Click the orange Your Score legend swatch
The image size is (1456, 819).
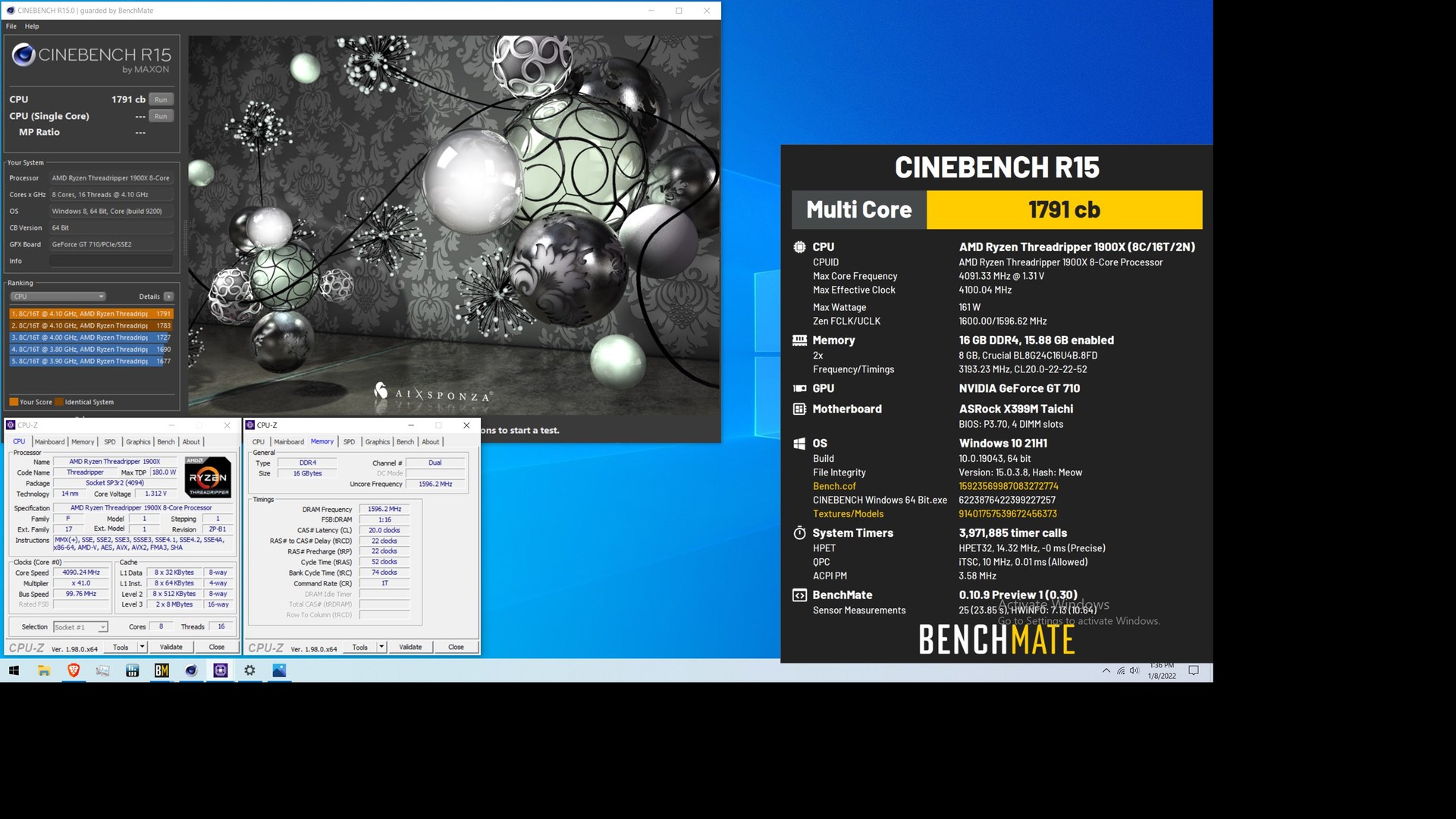coord(14,402)
